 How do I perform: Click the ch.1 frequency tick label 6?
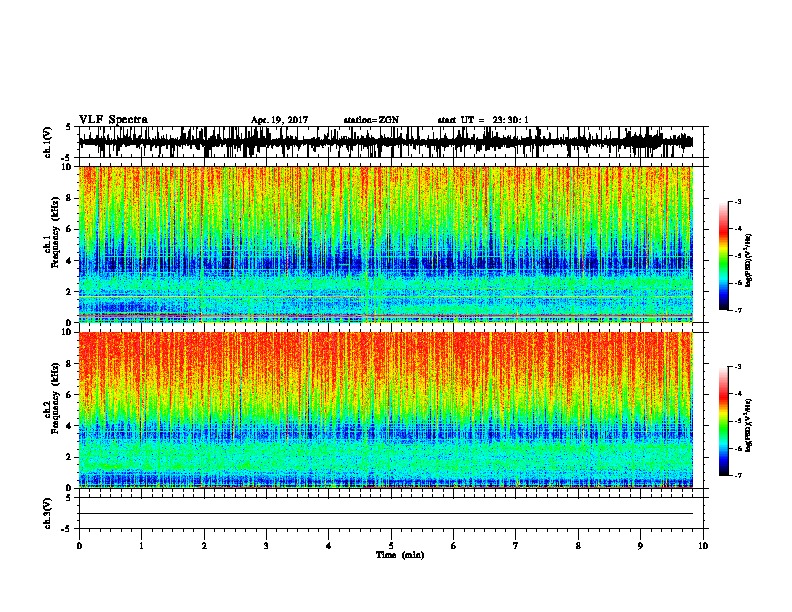[69, 229]
